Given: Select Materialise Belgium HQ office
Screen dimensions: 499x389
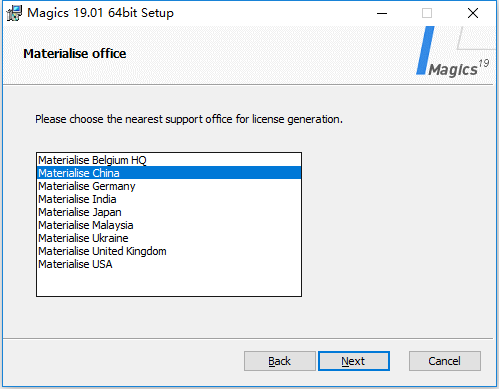Looking at the screenshot, I should pos(169,160).
